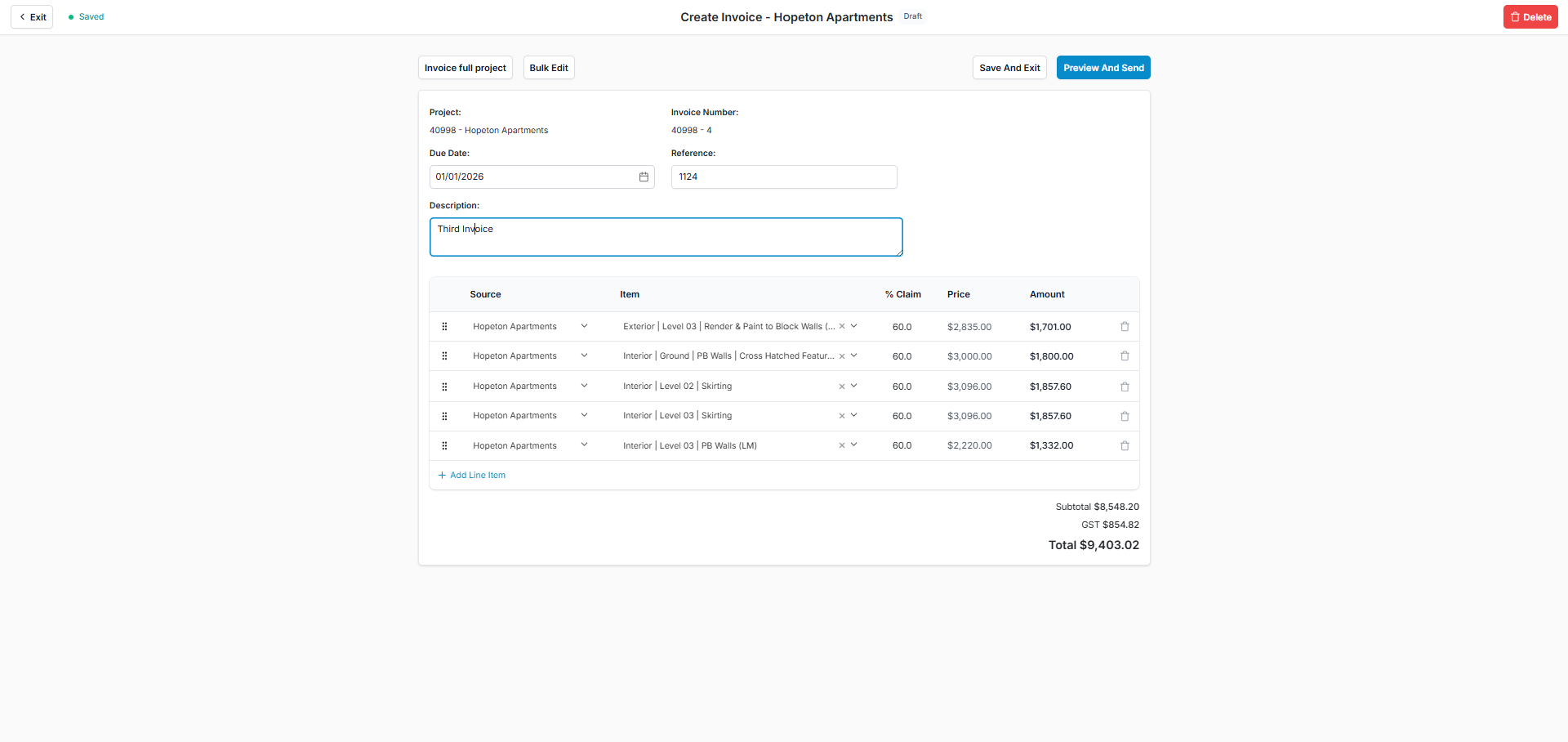Viewport: 1568px width, 742px height.
Task: Delete the Render & Paint to Block Walls line
Action: (1125, 327)
